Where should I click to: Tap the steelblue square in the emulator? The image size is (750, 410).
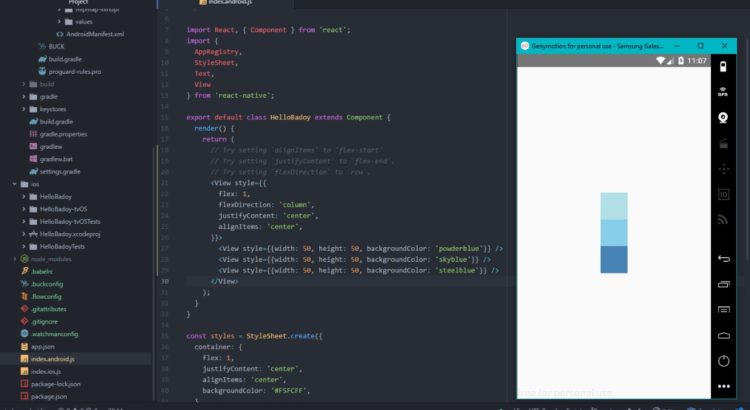614,259
